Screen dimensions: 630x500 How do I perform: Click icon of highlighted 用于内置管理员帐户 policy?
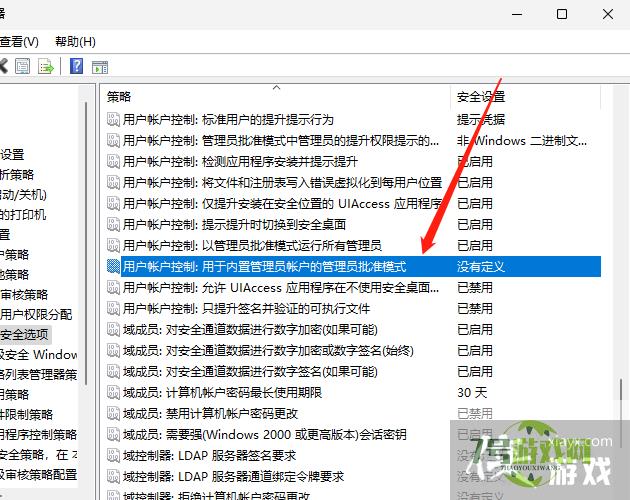click(x=113, y=266)
